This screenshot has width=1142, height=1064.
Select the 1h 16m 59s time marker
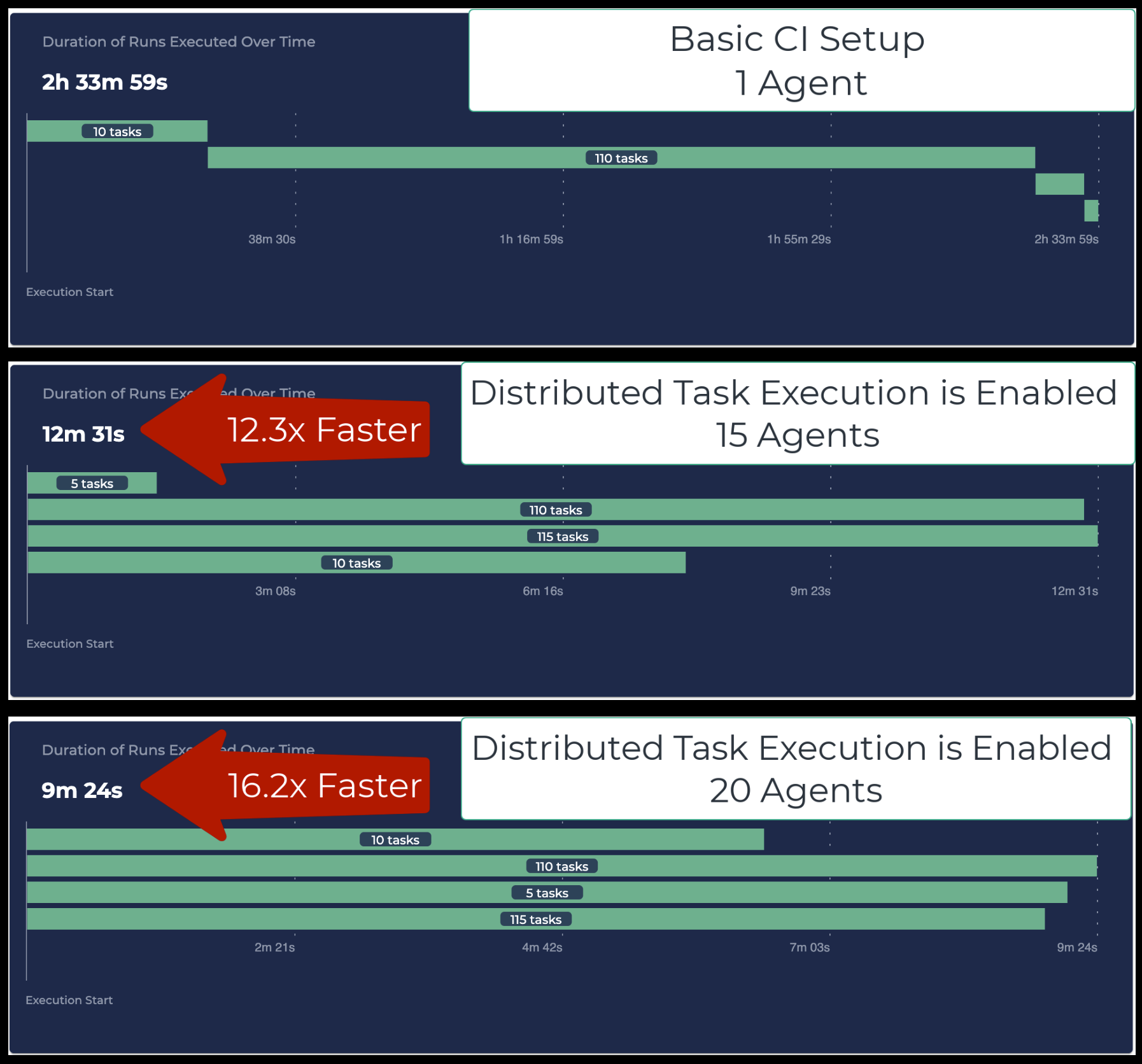click(x=531, y=239)
